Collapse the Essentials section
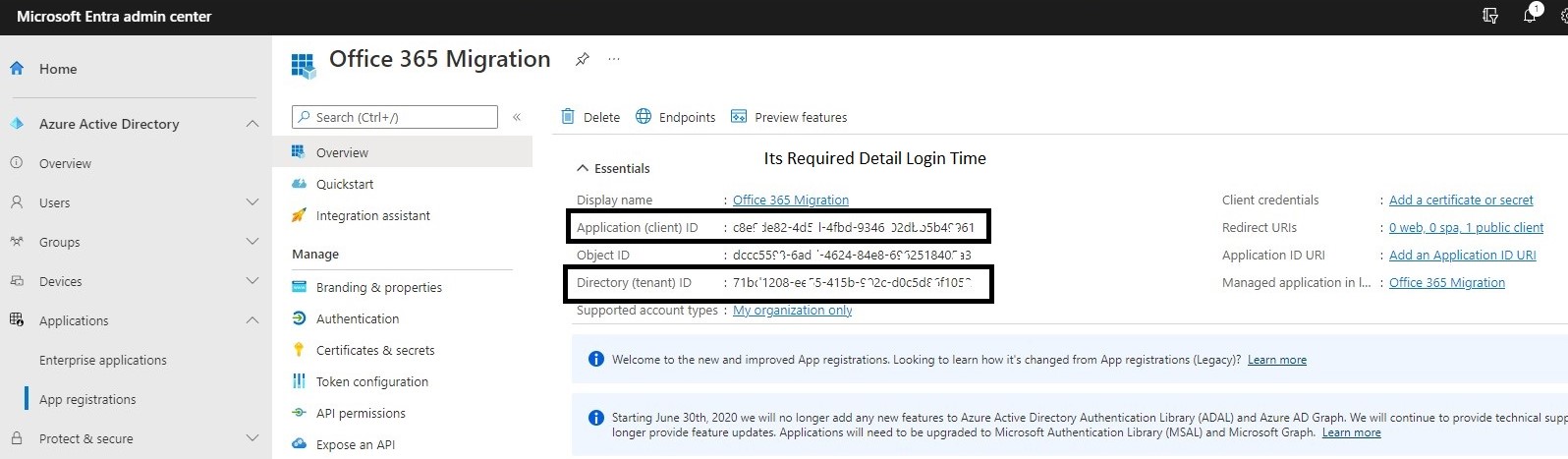Viewport: 1568px width, 459px height. click(583, 168)
